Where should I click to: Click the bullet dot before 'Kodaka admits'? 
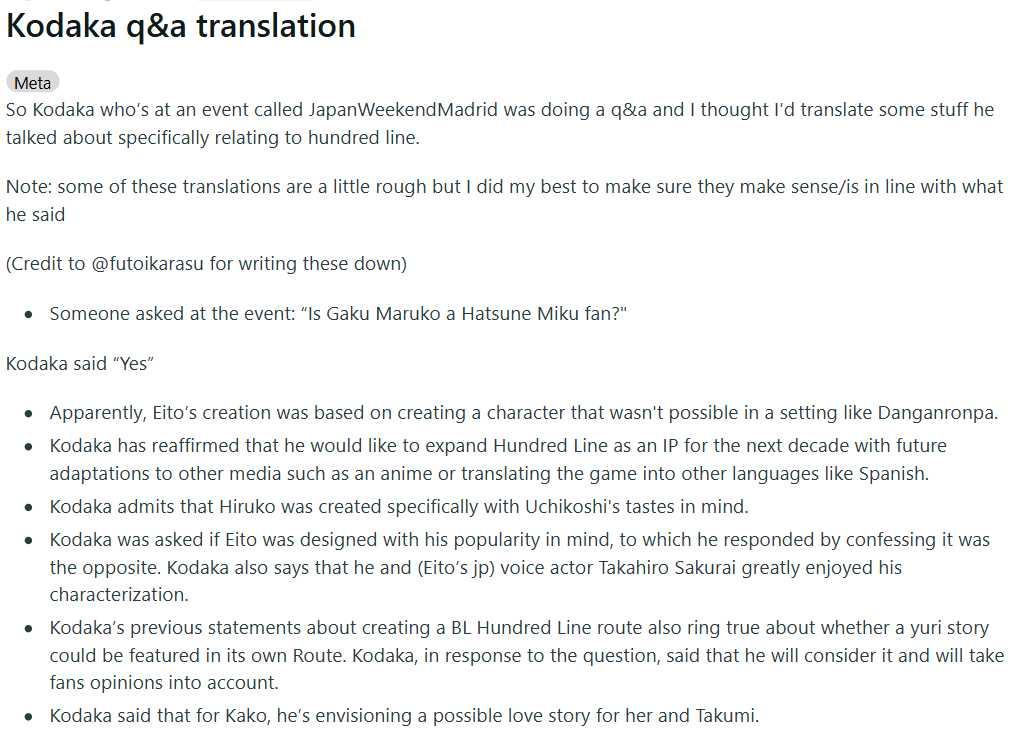pyautogui.click(x=28, y=508)
